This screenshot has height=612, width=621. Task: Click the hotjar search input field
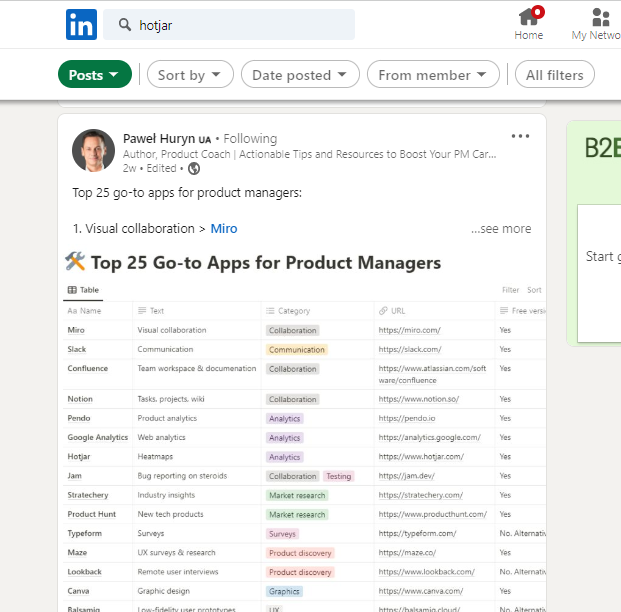pyautogui.click(x=229, y=25)
